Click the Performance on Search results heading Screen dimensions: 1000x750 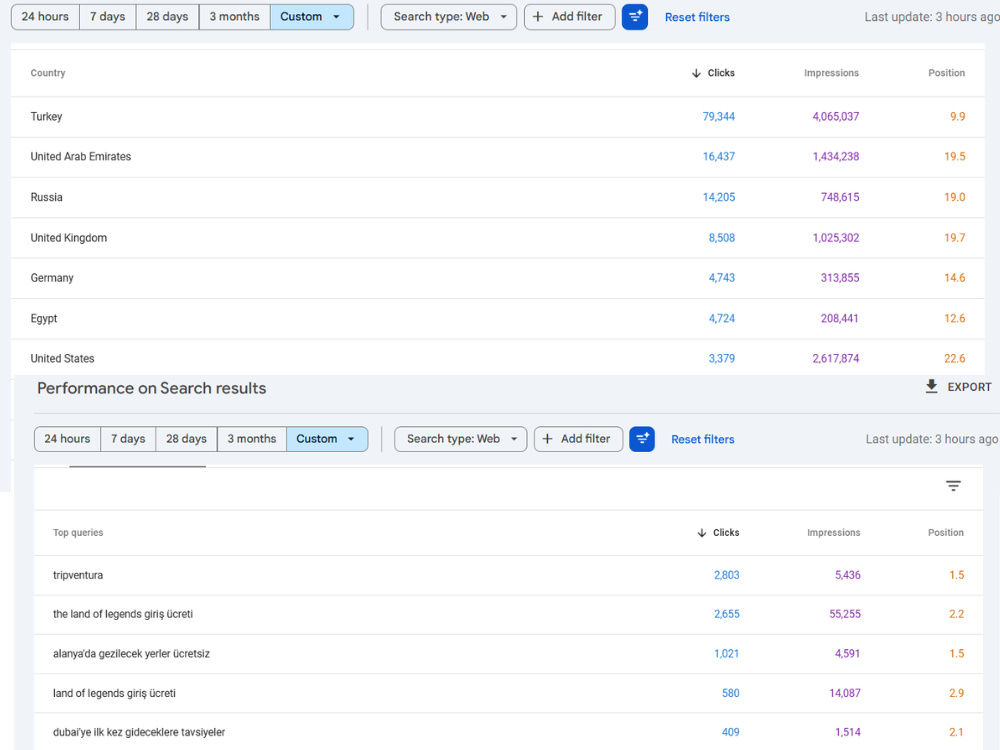coord(151,388)
